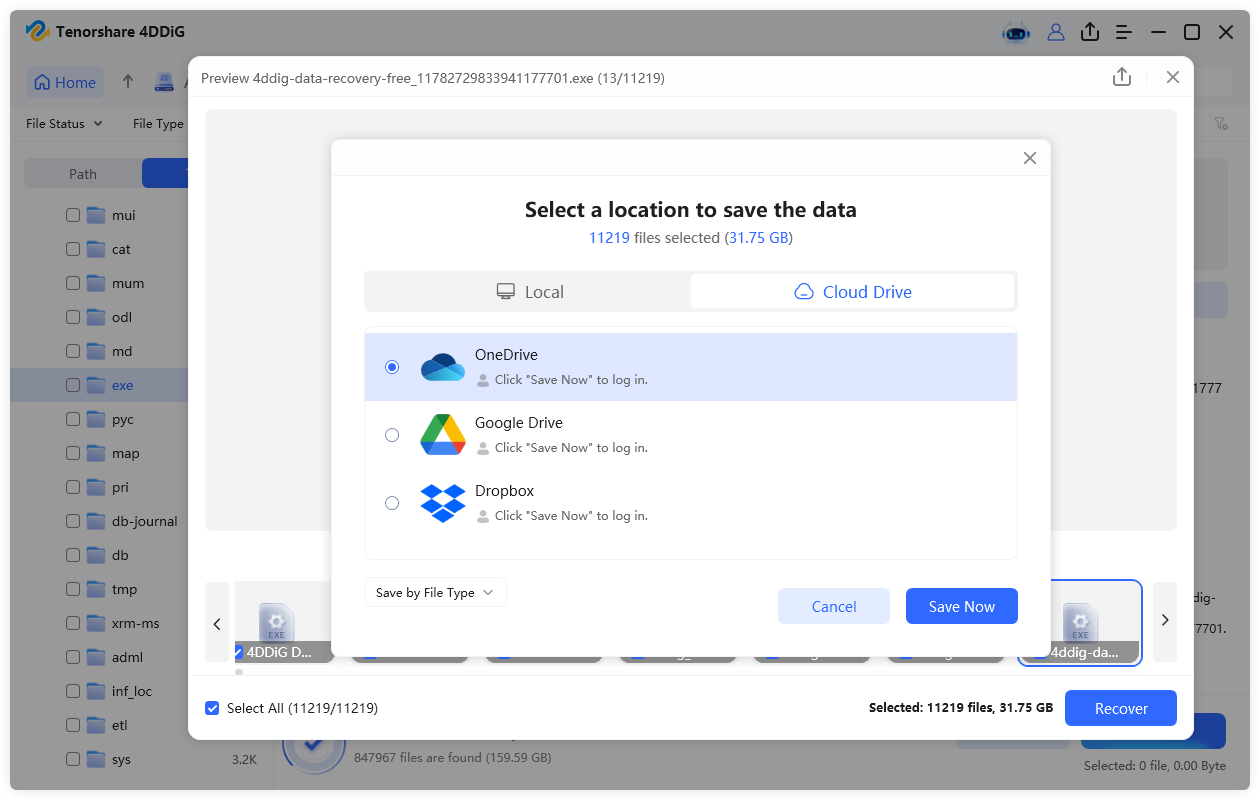Click the Tenorshare 4DDiG logo
The height and width of the screenshot is (800, 1260).
(x=38, y=32)
